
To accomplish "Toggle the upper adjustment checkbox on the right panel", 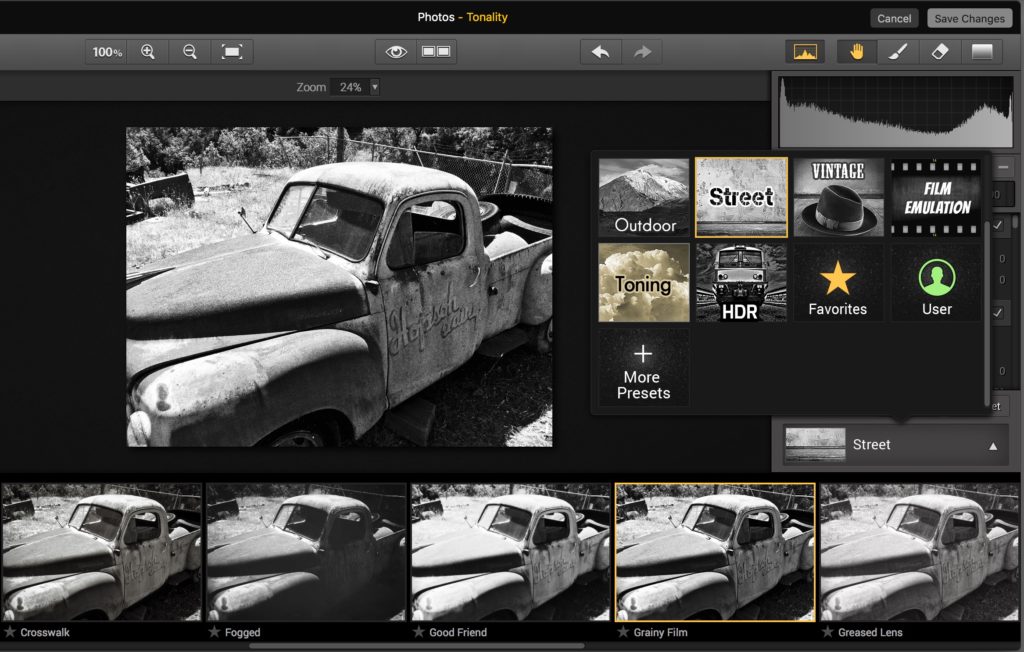I will (x=998, y=224).
